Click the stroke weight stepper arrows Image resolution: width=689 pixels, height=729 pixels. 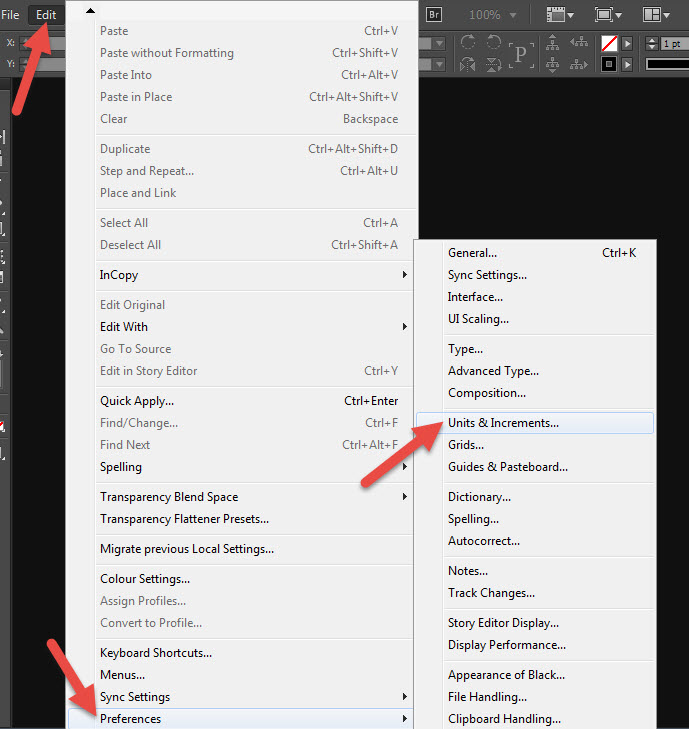point(652,44)
